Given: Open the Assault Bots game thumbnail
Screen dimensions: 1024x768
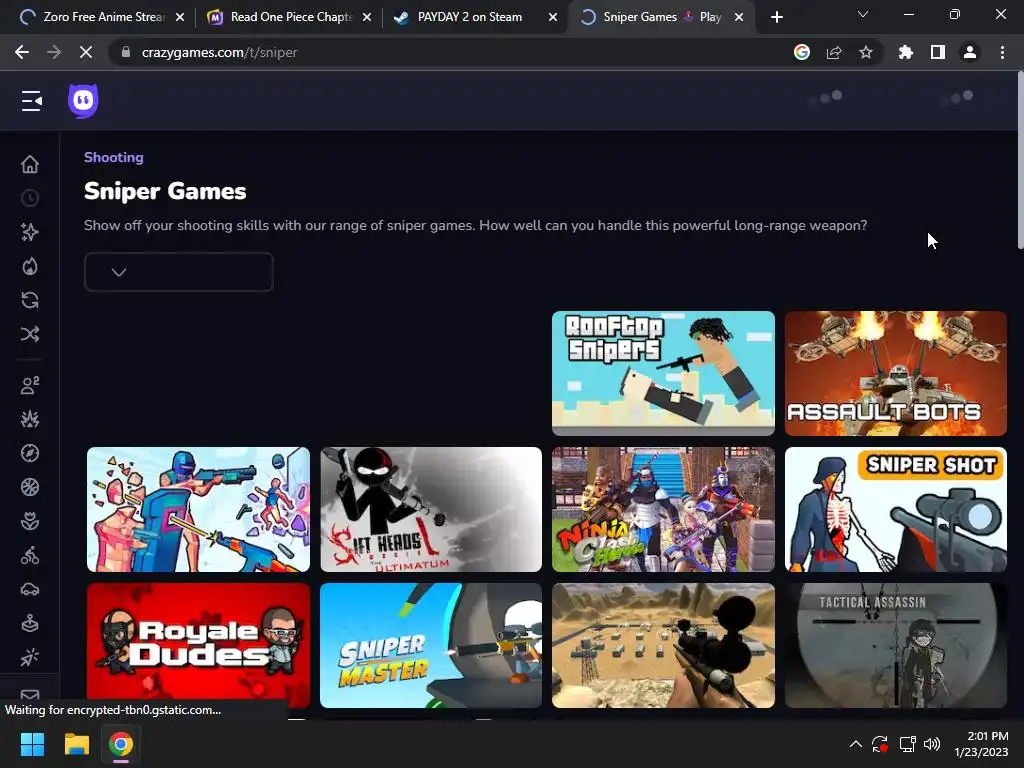Looking at the screenshot, I should pyautogui.click(x=895, y=373).
